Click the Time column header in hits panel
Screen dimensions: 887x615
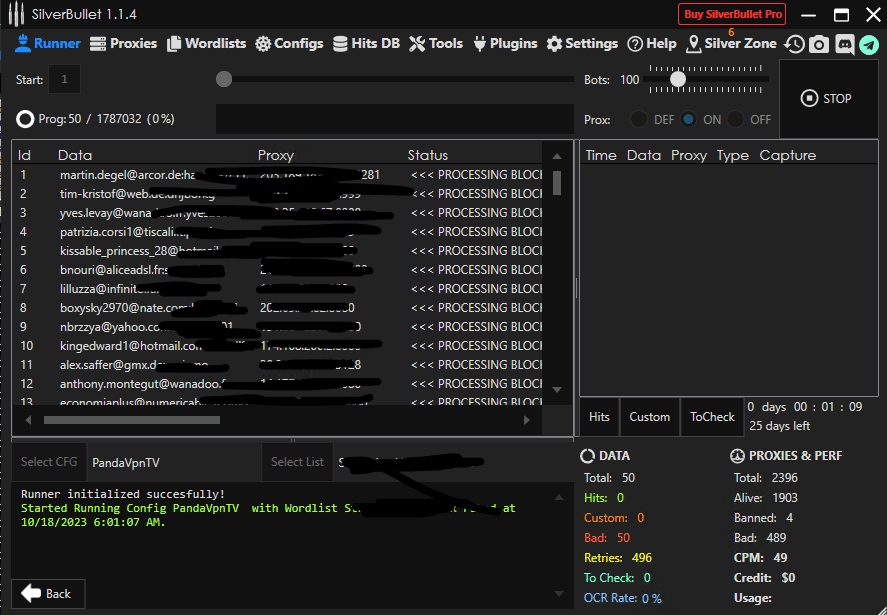[601, 155]
